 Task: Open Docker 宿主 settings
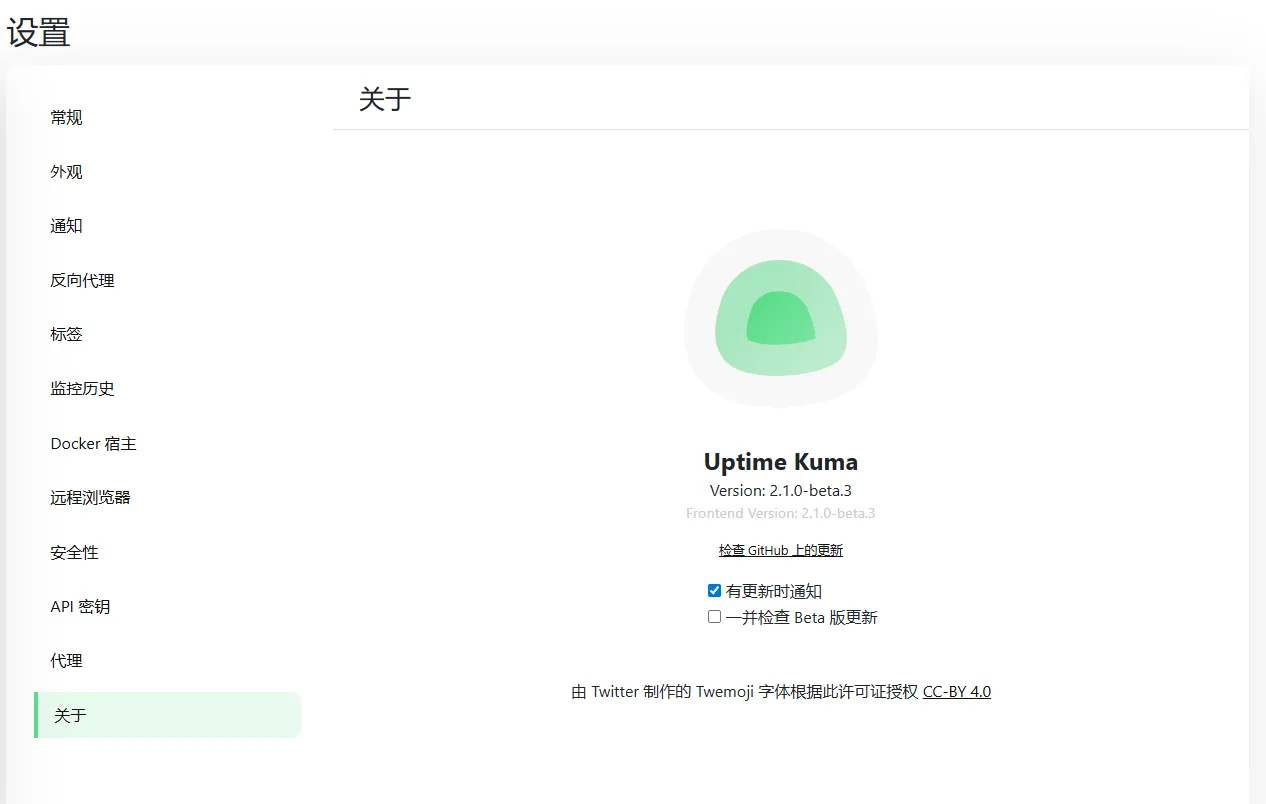(x=93, y=443)
